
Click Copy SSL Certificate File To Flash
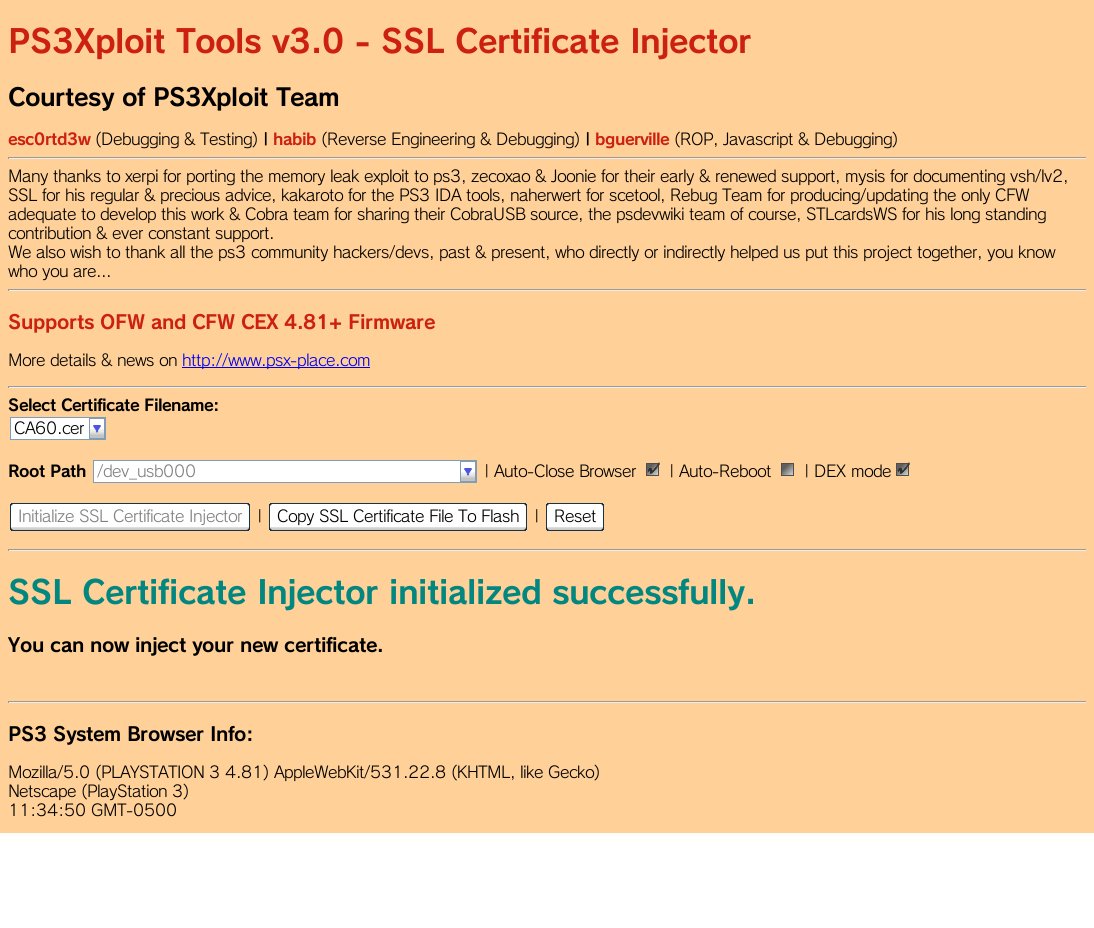coord(398,517)
